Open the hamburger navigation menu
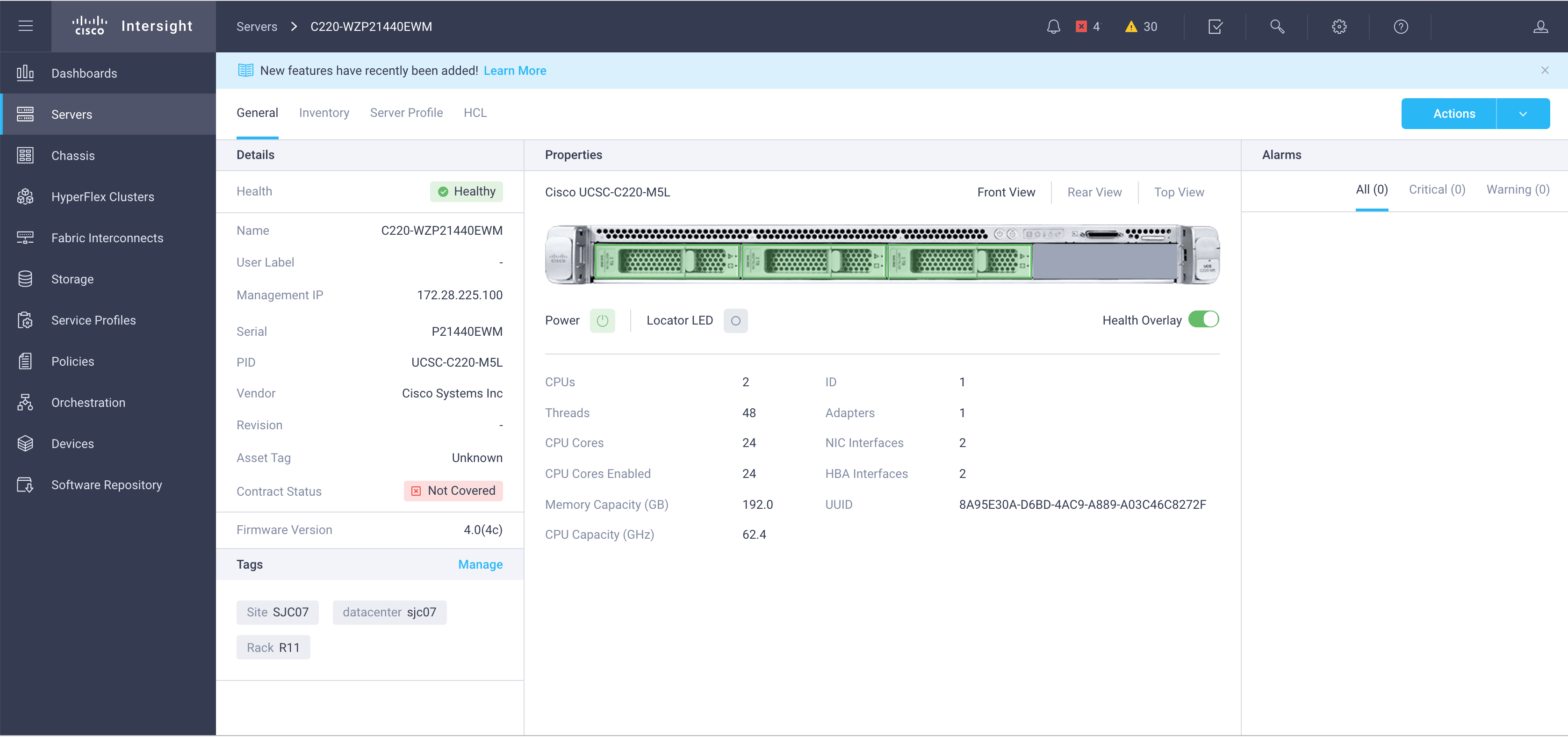The image size is (1568, 737). pos(26,26)
